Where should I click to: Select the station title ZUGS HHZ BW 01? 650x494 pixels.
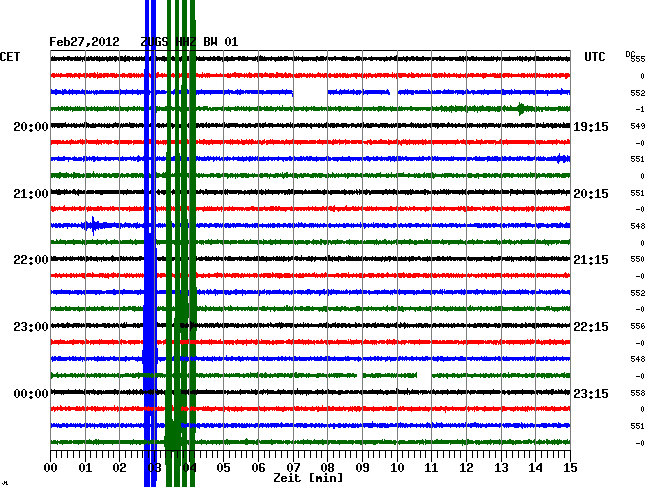point(189,42)
